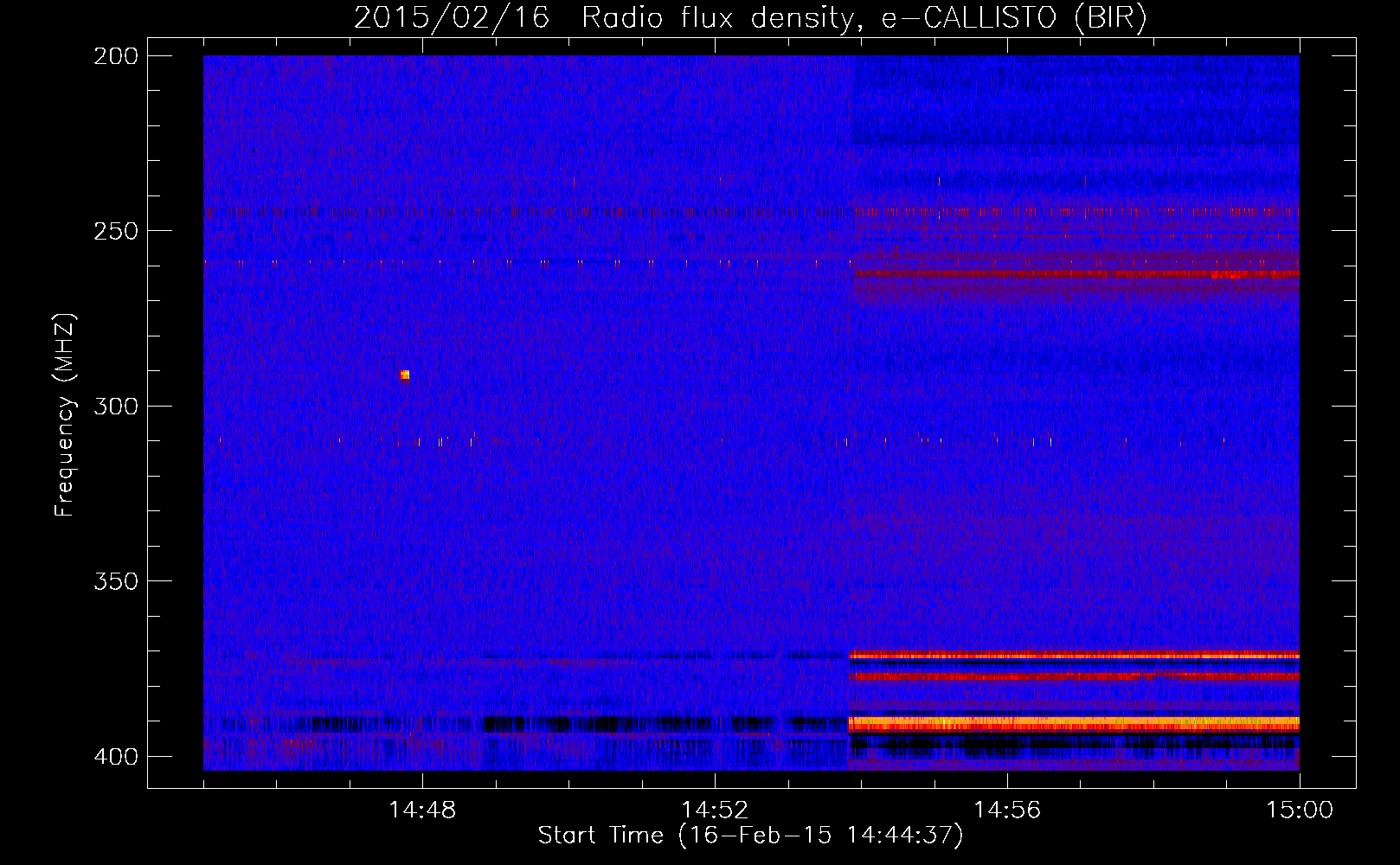Select the 'Frequency (MHZ)' axis label
1400x865 pixels.
point(65,414)
